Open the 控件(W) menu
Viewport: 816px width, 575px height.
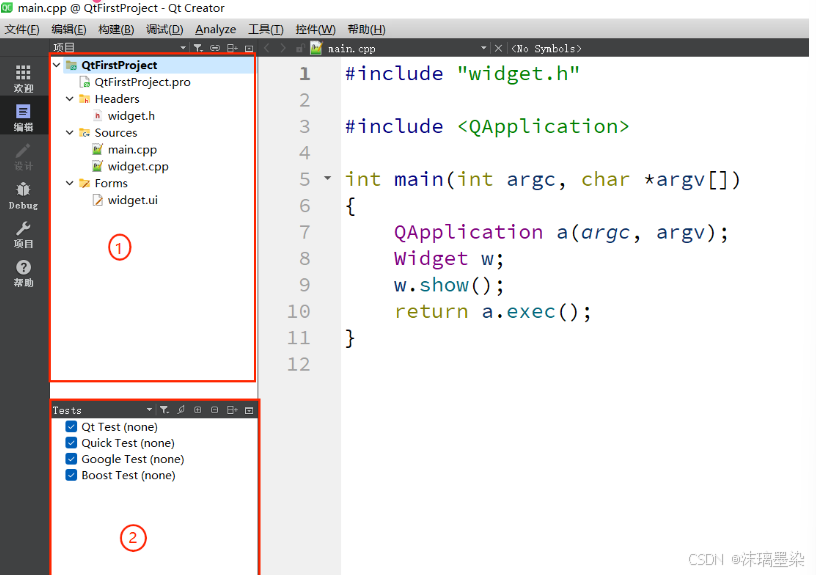click(315, 29)
